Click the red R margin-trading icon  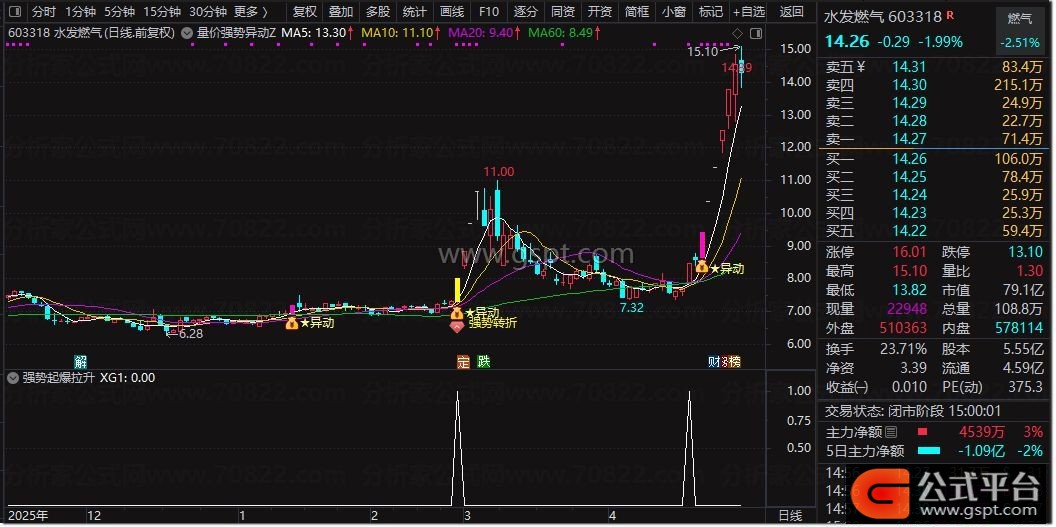click(x=950, y=15)
